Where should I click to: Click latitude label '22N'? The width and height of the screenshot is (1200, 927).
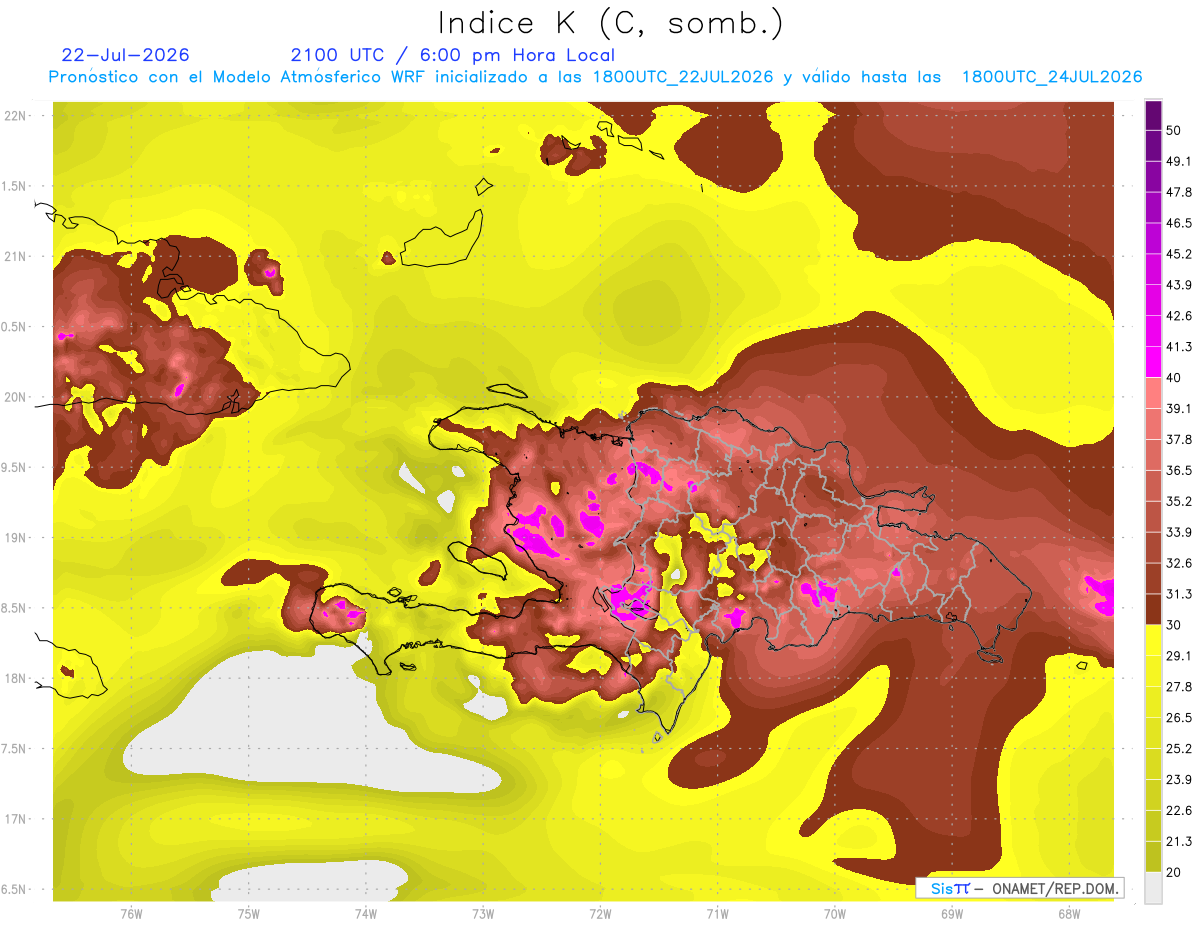[16, 116]
